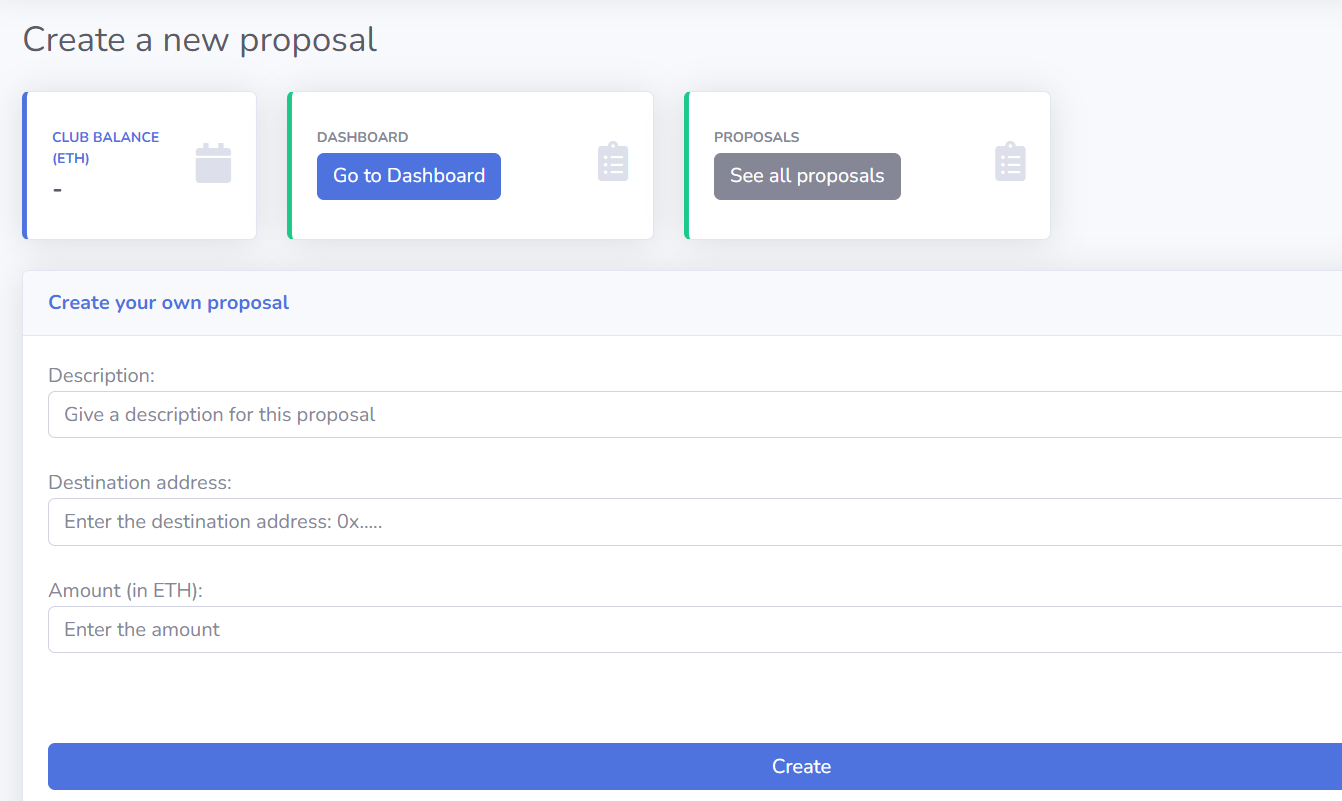The image size is (1342, 801).
Task: Click the Description: field label
Action: [x=102, y=375]
